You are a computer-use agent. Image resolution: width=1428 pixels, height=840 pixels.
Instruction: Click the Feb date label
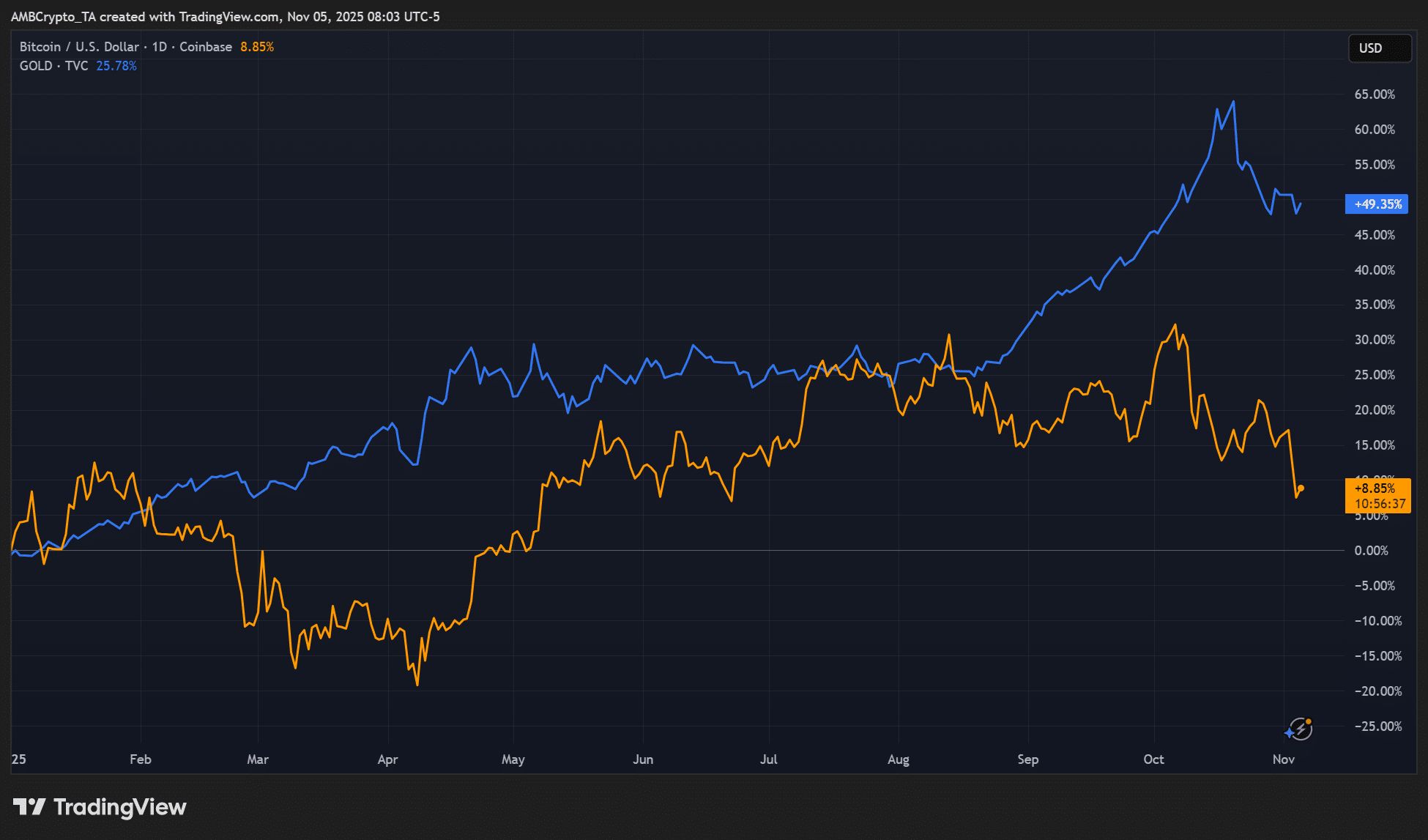(x=141, y=759)
